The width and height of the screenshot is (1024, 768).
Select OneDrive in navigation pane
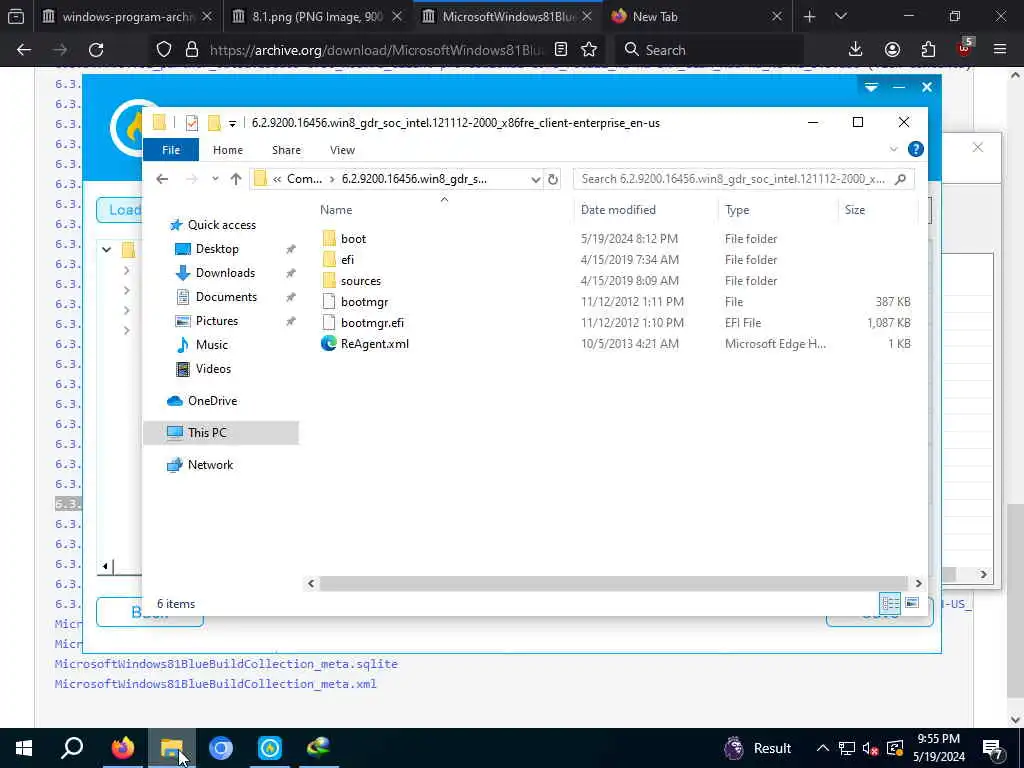pyautogui.click(x=212, y=401)
